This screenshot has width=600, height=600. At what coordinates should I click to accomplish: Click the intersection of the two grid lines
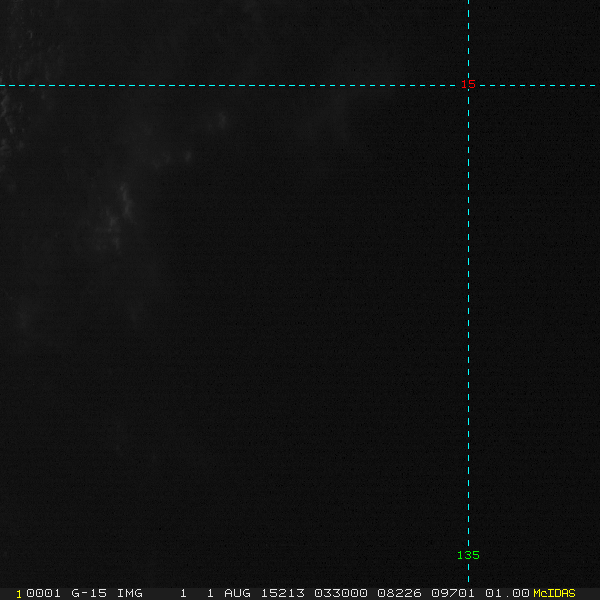tap(468, 85)
